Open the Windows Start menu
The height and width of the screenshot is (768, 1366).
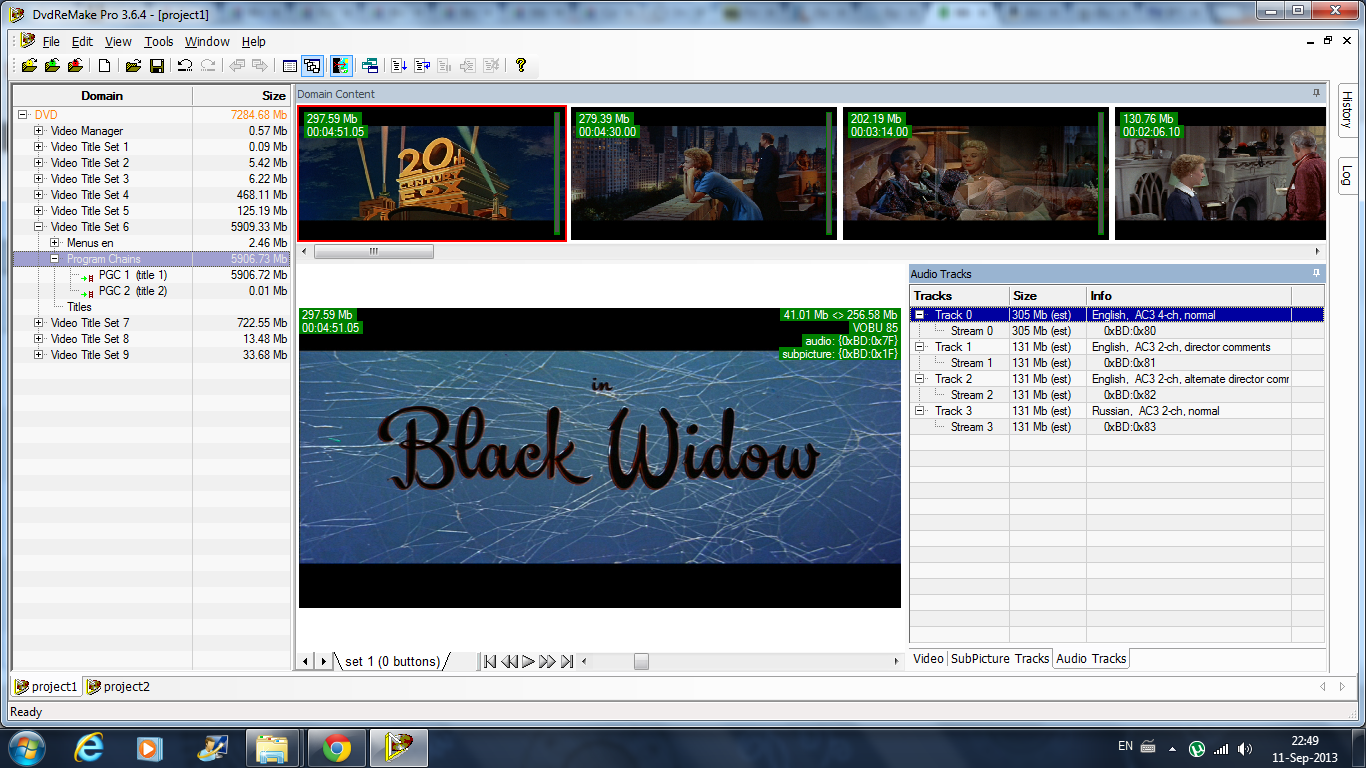[26, 747]
